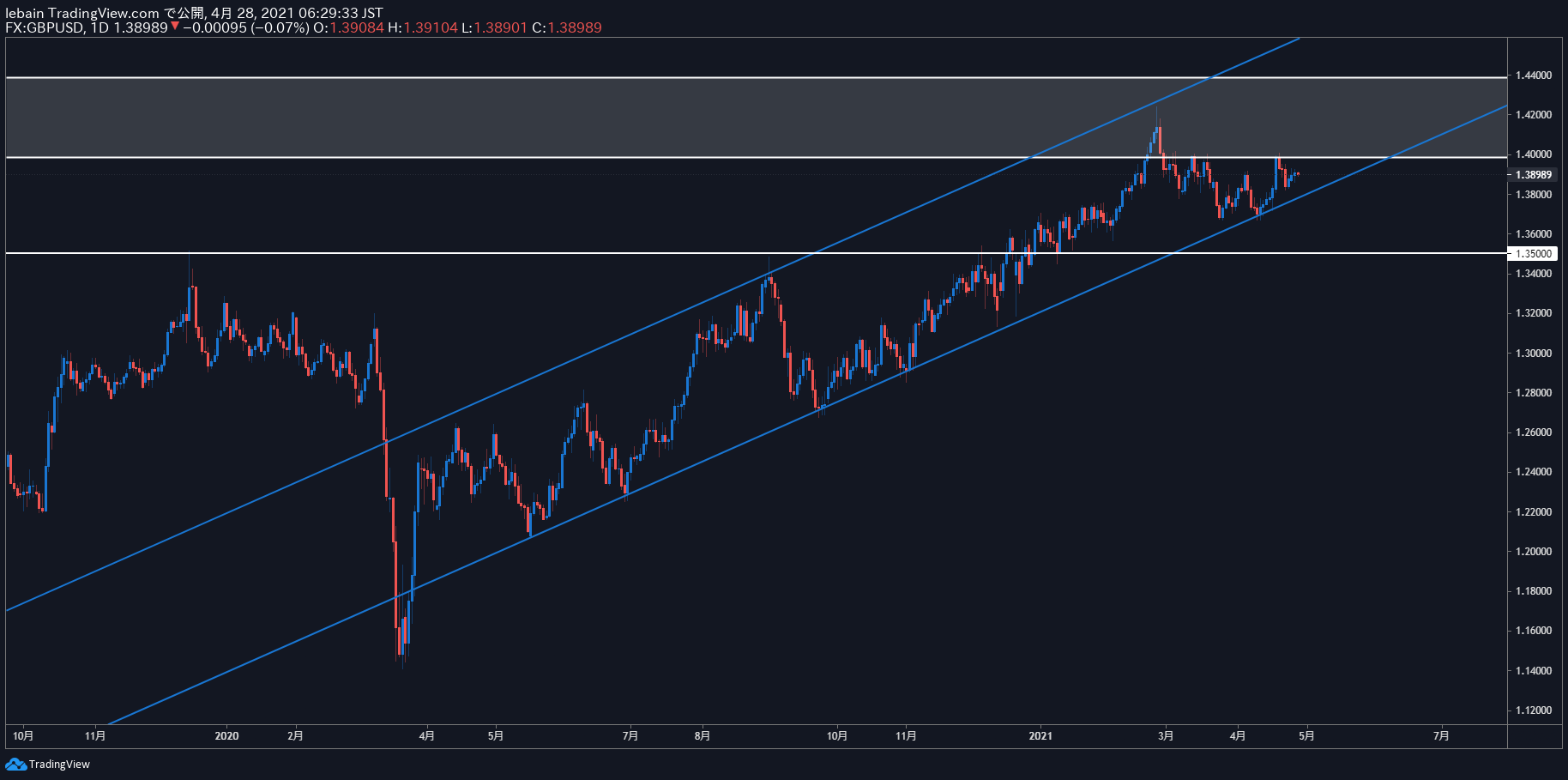Click the 1.30000 price axis label
Screen dimensions: 1568x780
tap(1533, 353)
